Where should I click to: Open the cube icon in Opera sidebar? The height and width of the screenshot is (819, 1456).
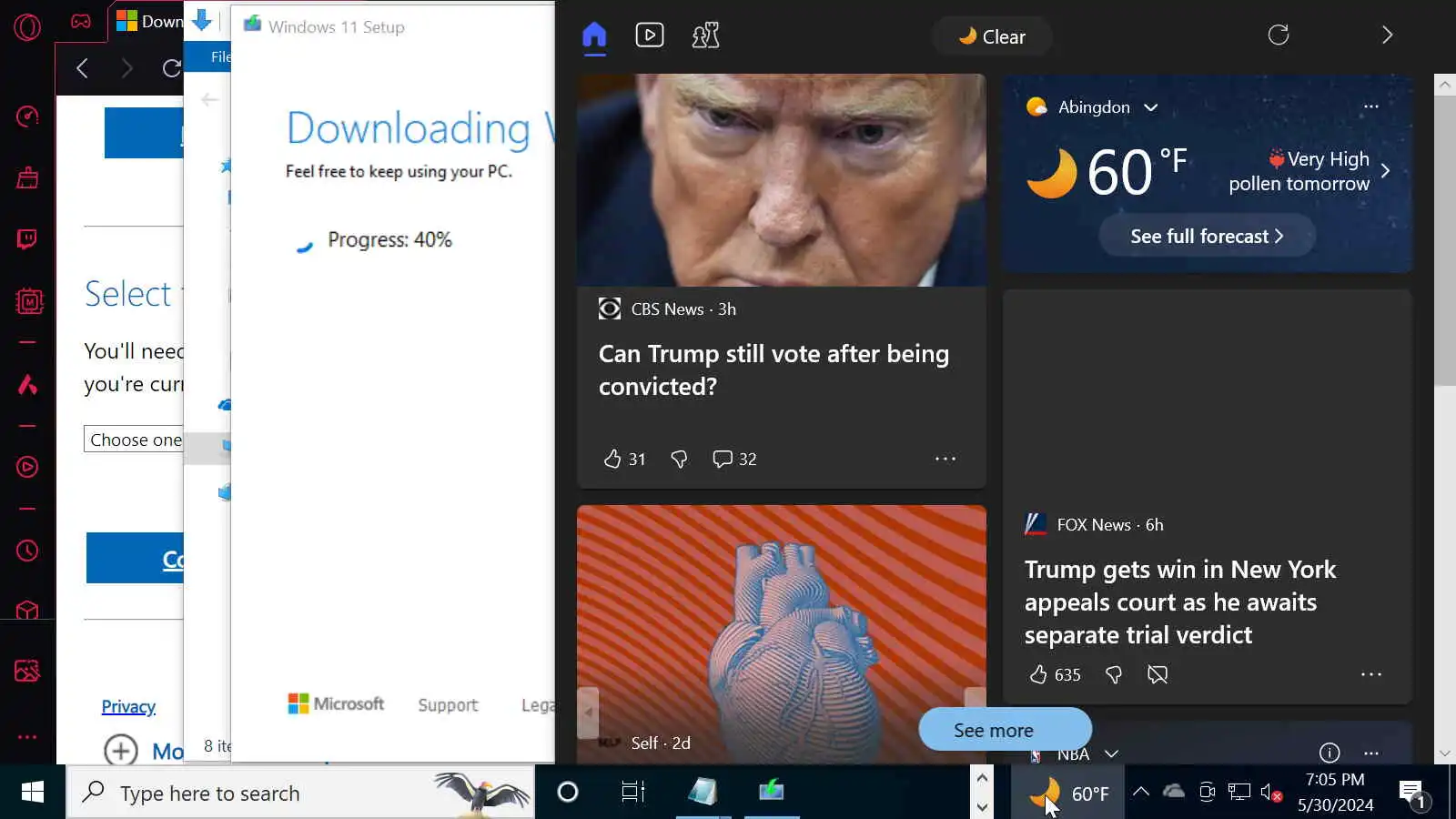(27, 610)
